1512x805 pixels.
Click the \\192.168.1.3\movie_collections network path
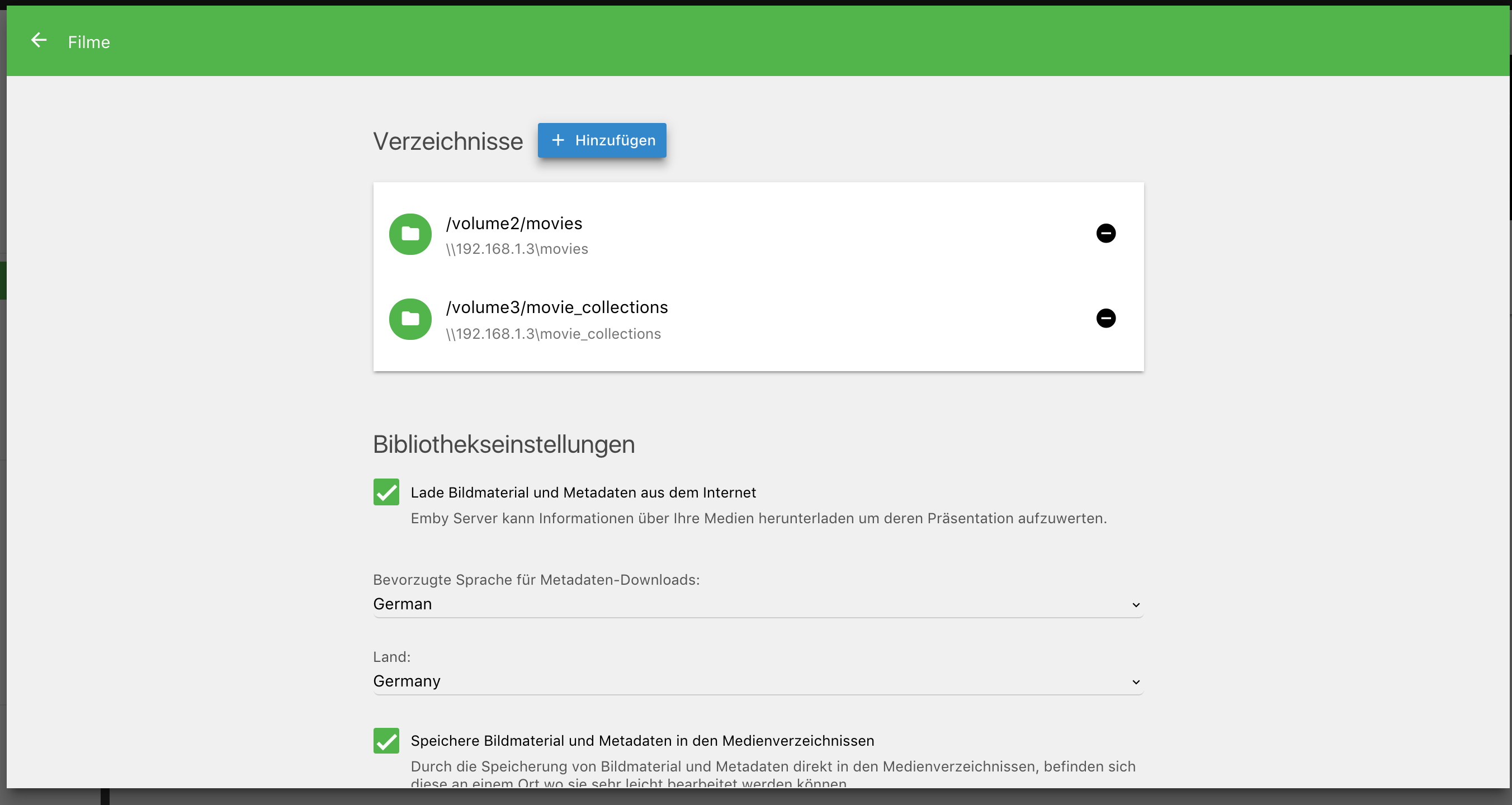point(553,333)
